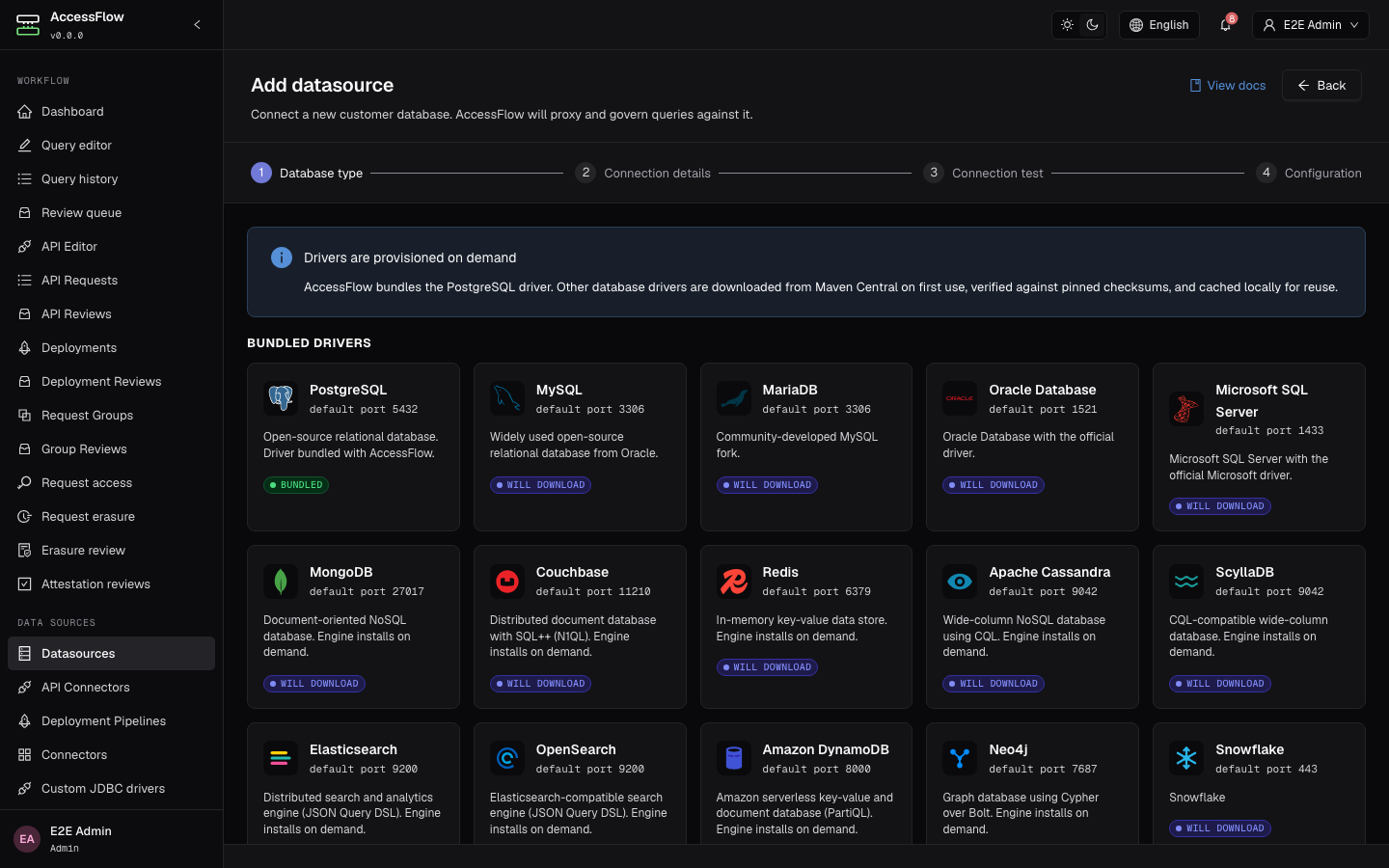Click the Attestation reviews checkbox icon
This screenshot has width=1389, height=868.
coord(25,584)
